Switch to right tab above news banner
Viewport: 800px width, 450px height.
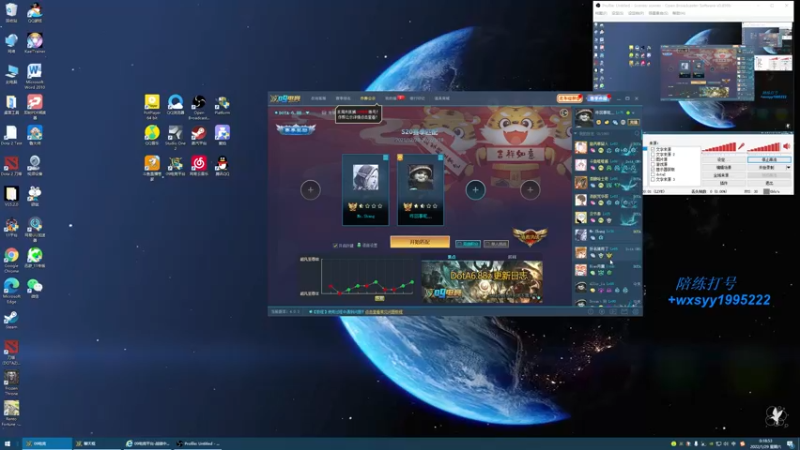512,257
